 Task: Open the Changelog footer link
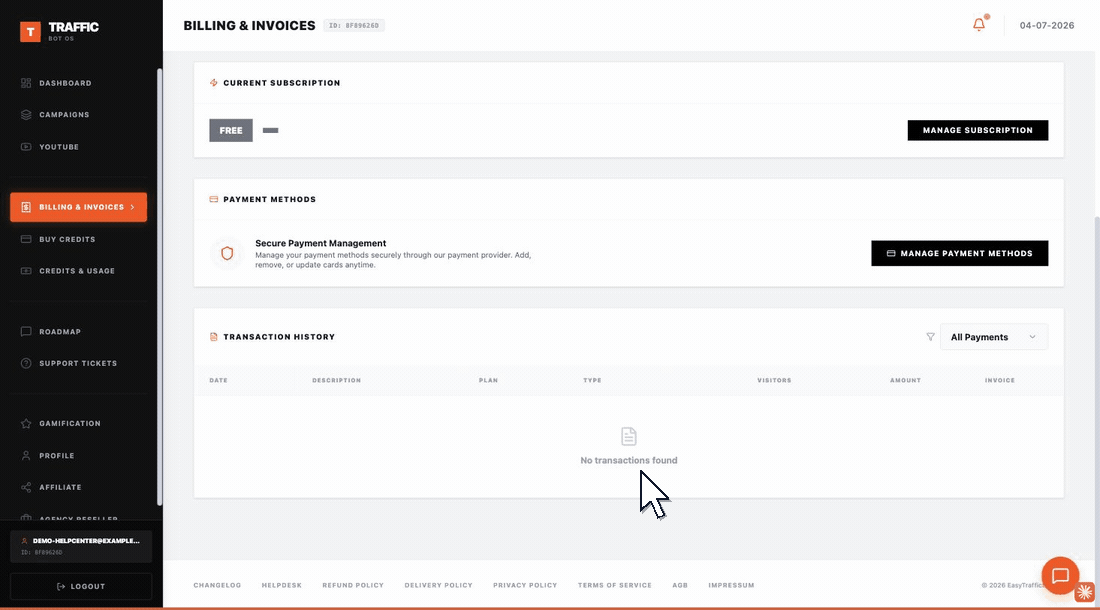click(217, 585)
